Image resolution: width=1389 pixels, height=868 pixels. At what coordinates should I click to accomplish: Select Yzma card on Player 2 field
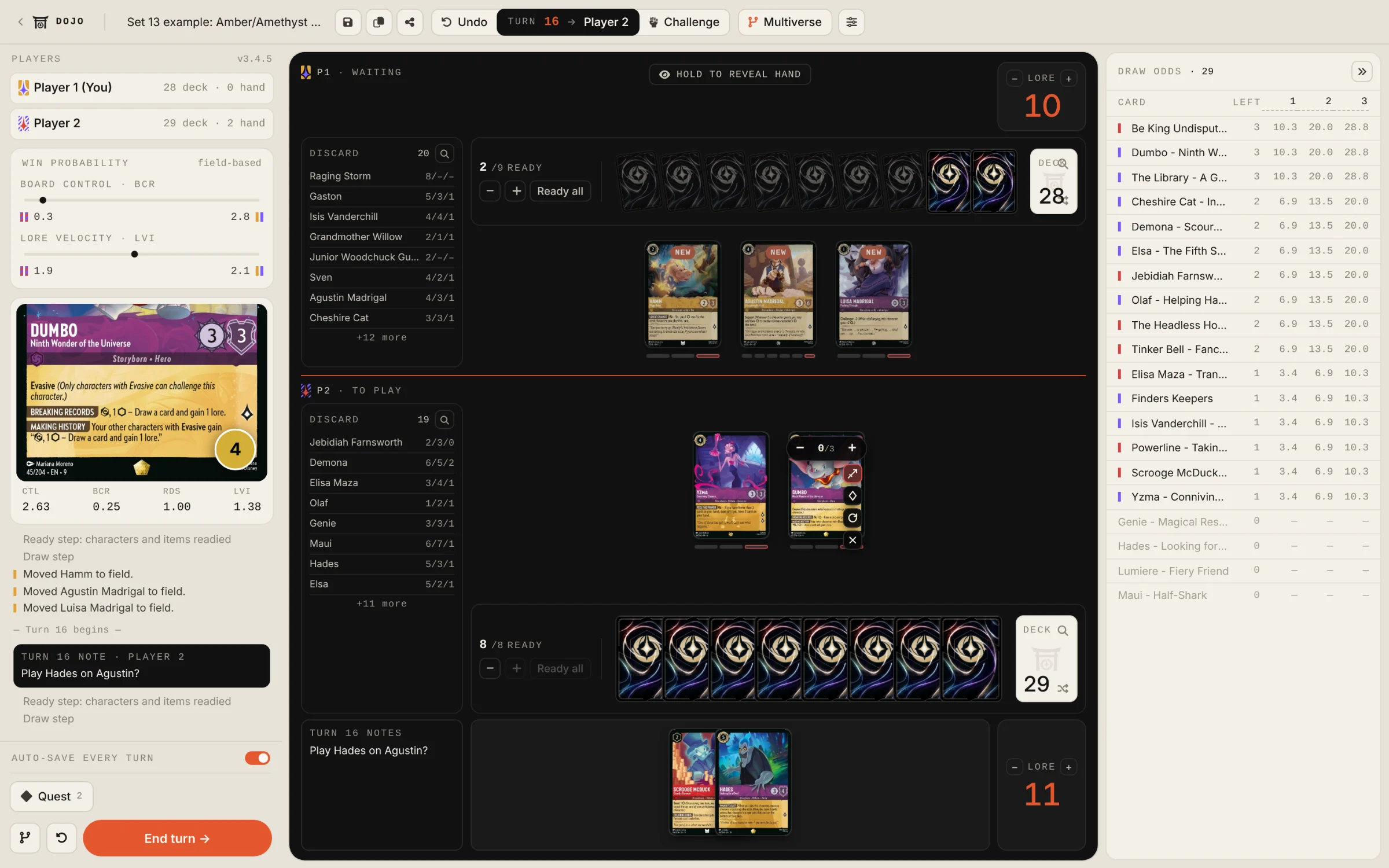click(x=731, y=486)
